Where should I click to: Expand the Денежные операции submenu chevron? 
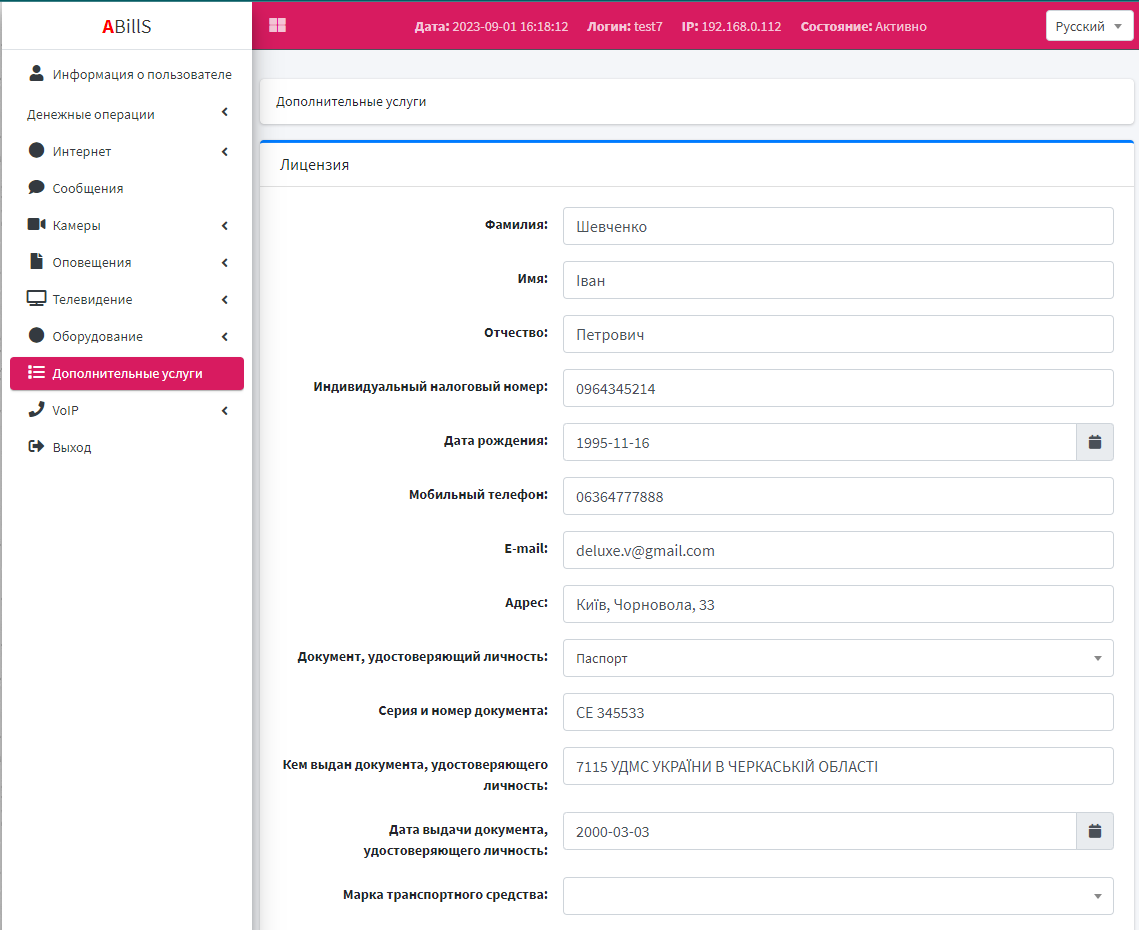pos(224,112)
